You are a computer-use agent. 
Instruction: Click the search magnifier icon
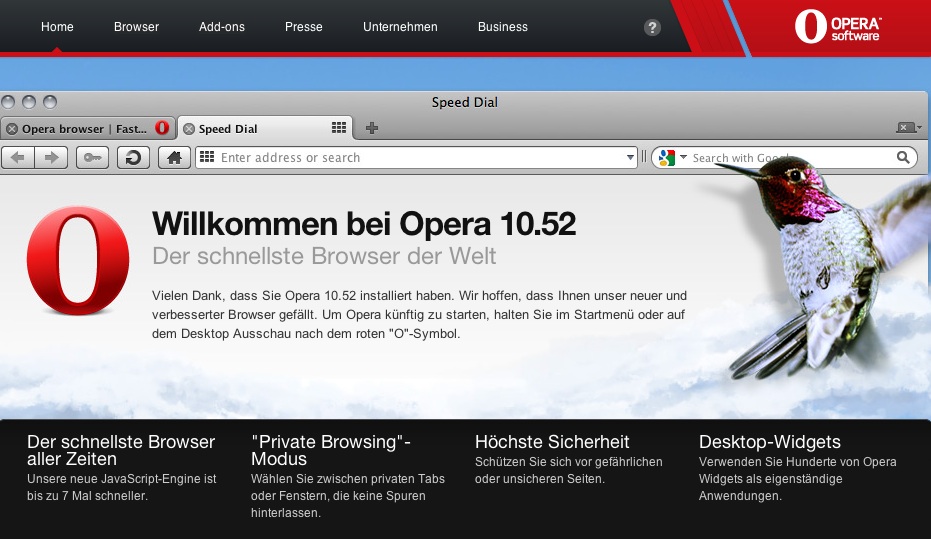pyautogui.click(x=903, y=157)
